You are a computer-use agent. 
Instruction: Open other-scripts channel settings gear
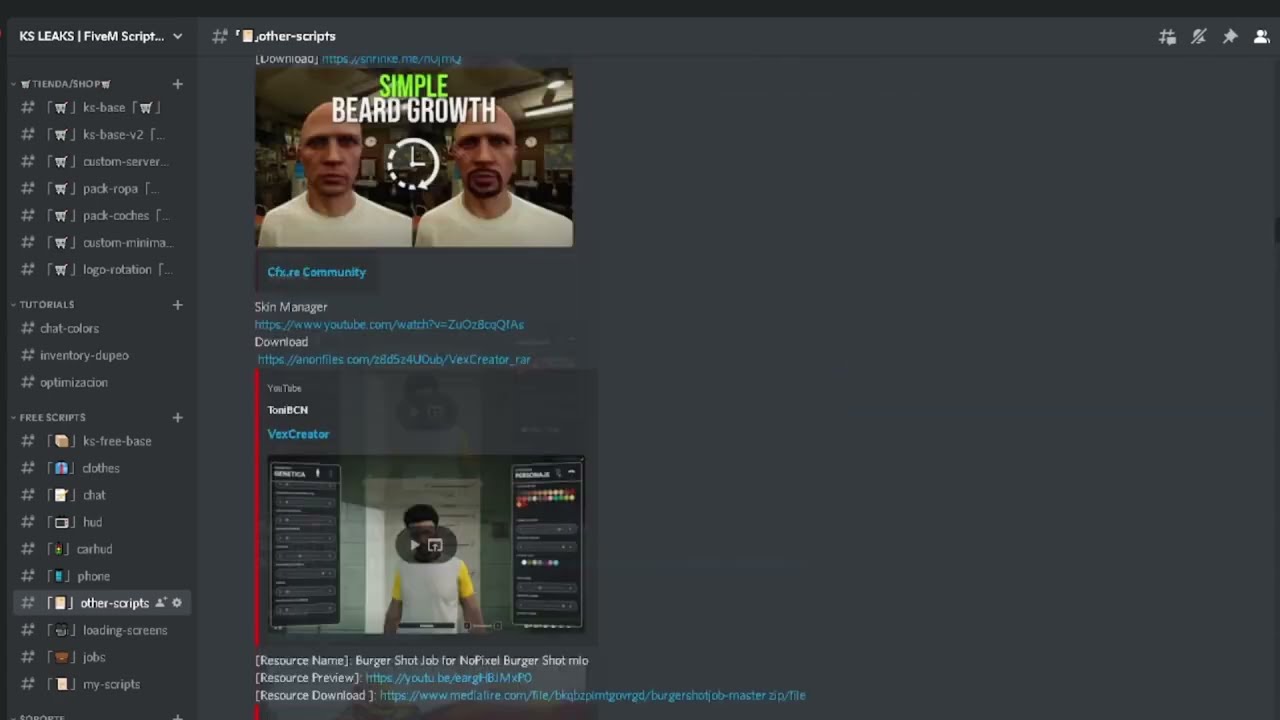[x=177, y=603]
